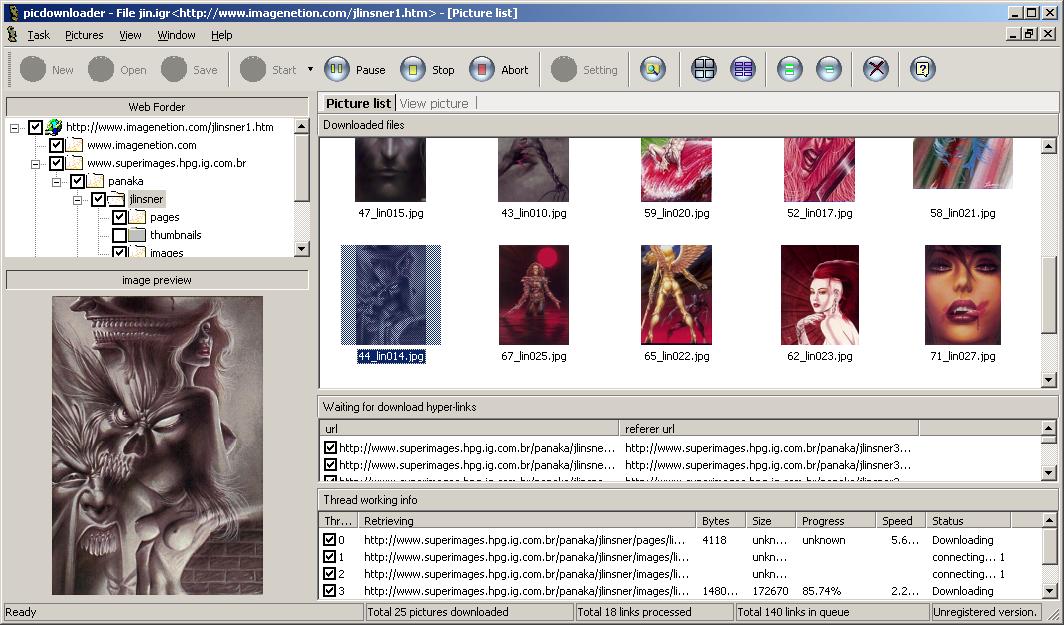1064x625 pixels.
Task: Click the Stop download toolbar icon
Action: [413, 69]
